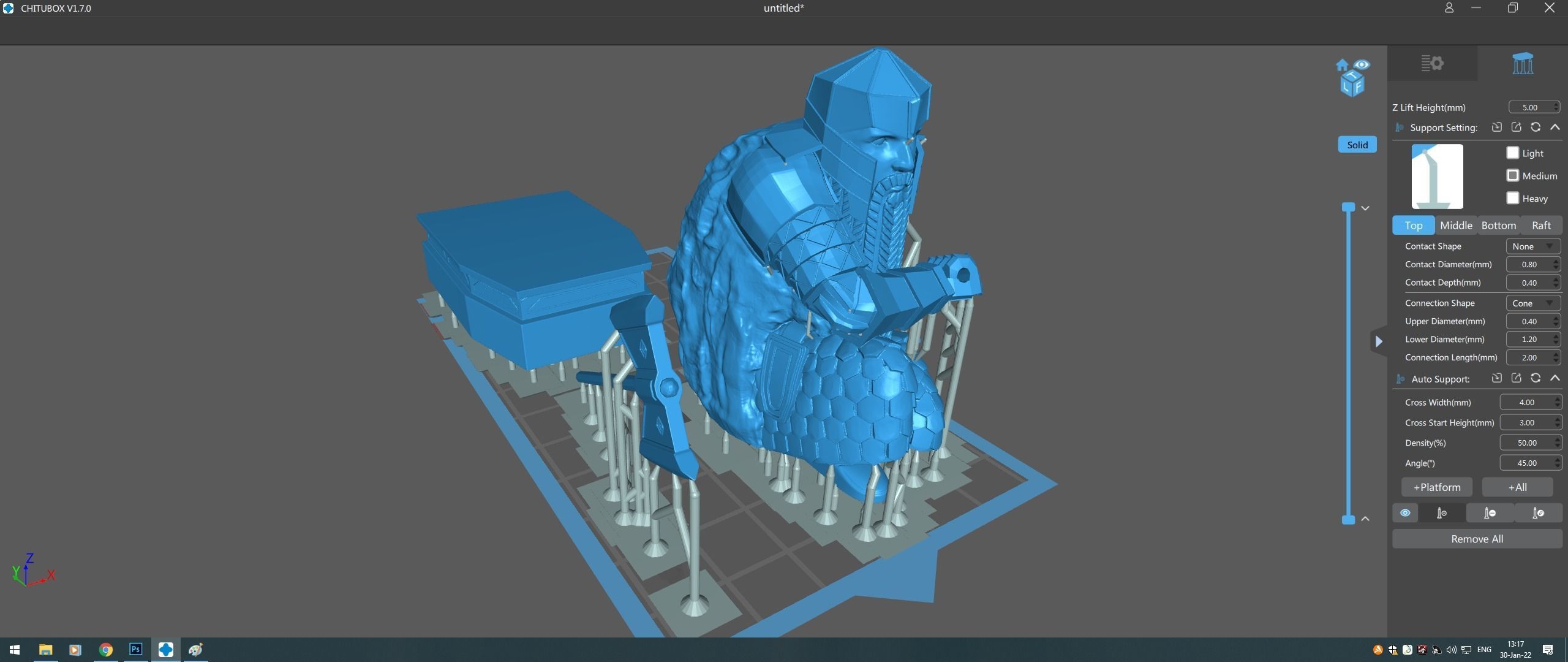
Task: Open Chrome from taskbar
Action: click(105, 650)
